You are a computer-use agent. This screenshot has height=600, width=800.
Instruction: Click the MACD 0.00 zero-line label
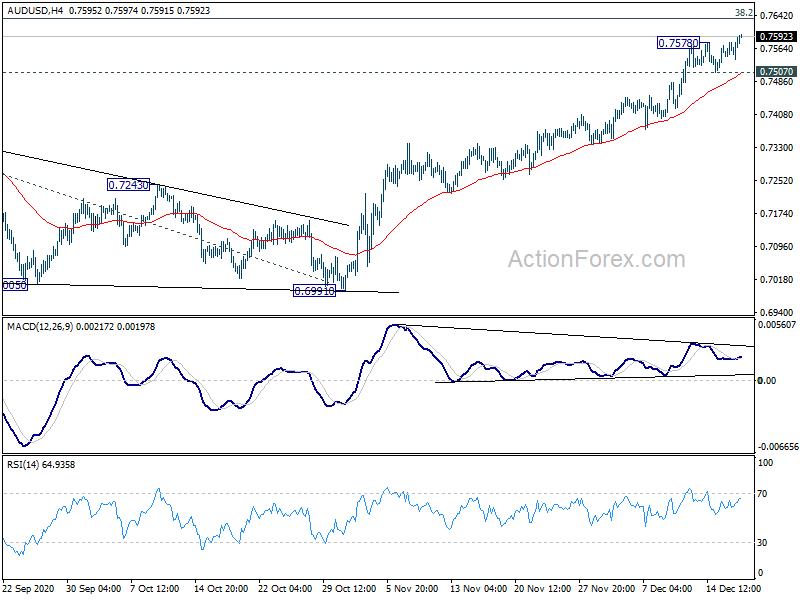[x=767, y=381]
